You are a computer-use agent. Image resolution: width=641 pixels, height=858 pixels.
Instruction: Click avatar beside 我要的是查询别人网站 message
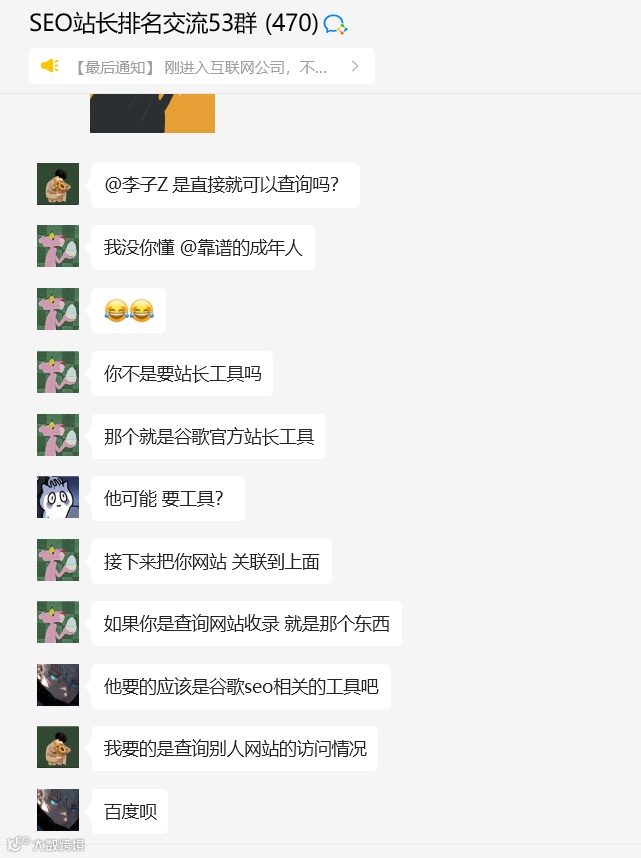(58, 747)
